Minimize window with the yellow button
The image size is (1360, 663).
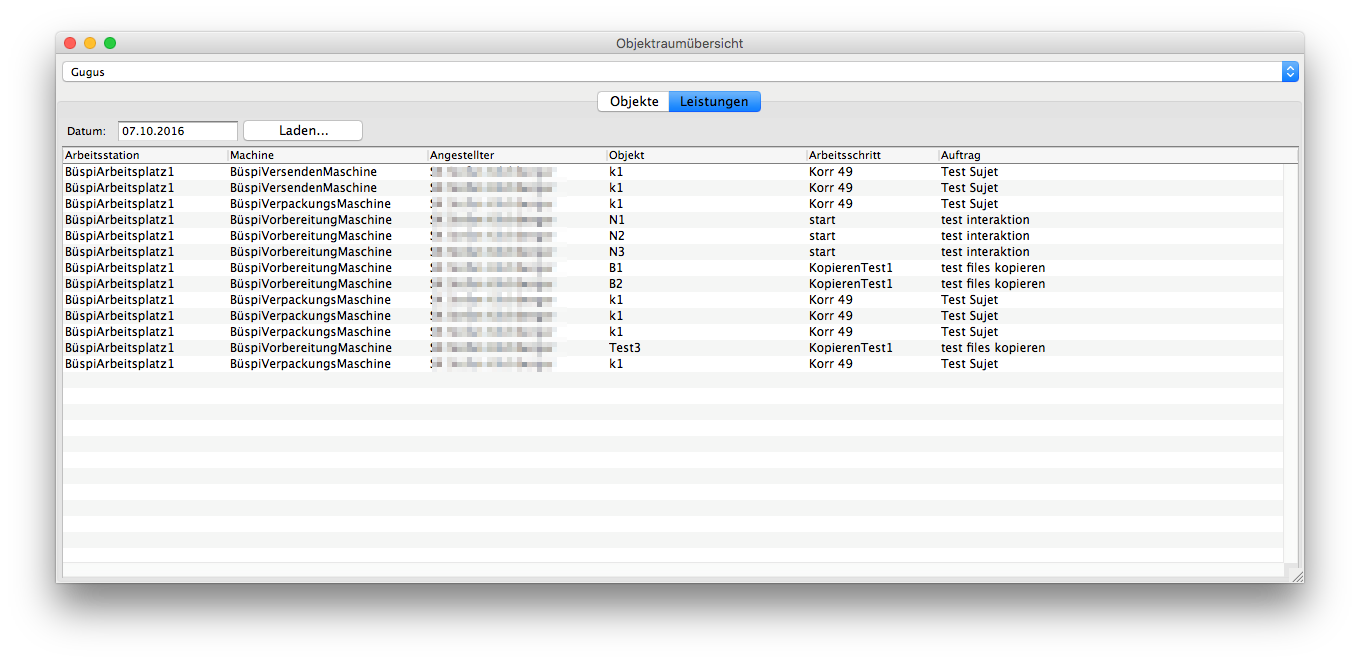90,43
